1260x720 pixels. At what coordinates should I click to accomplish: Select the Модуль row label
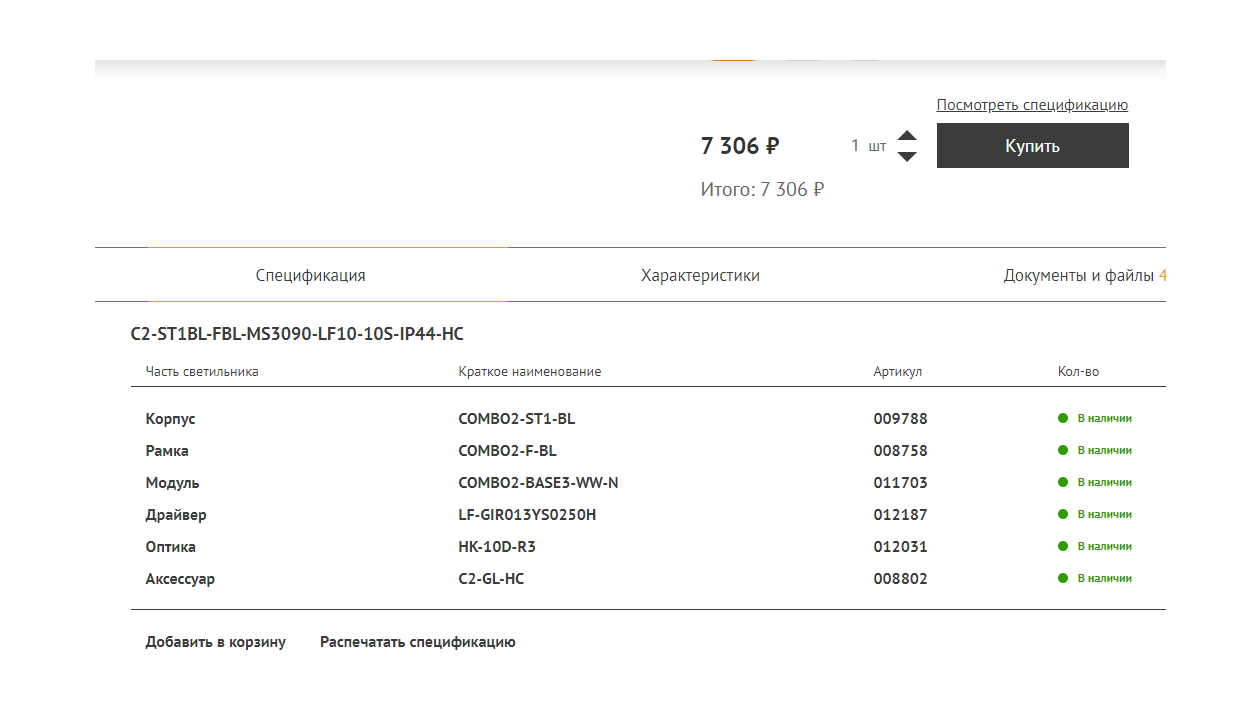coord(172,483)
